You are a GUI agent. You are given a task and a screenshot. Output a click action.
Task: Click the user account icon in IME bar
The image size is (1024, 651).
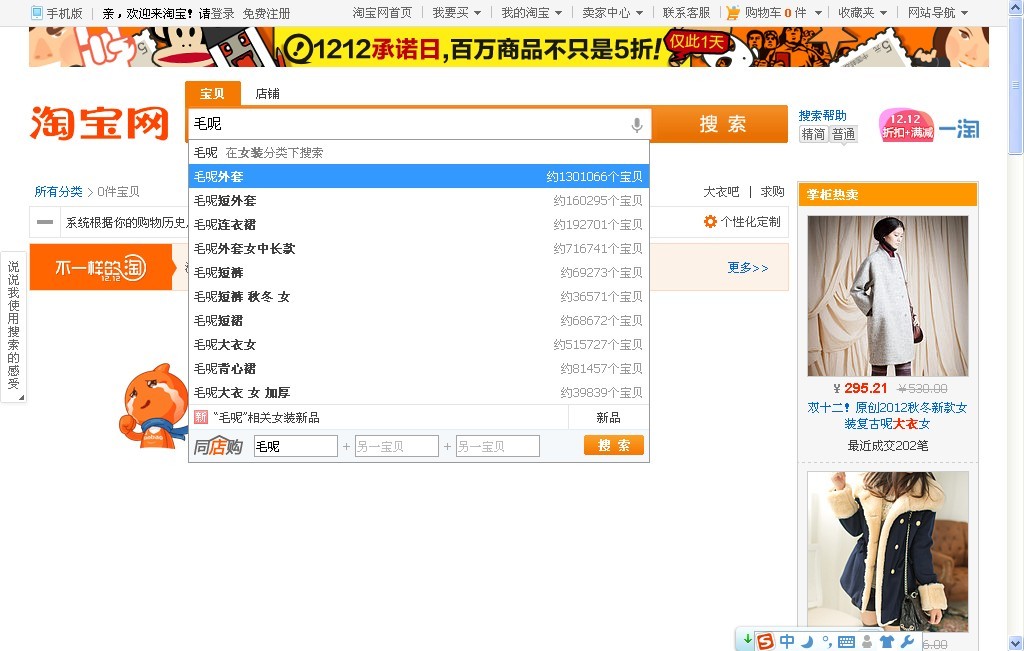pyautogui.click(x=867, y=642)
